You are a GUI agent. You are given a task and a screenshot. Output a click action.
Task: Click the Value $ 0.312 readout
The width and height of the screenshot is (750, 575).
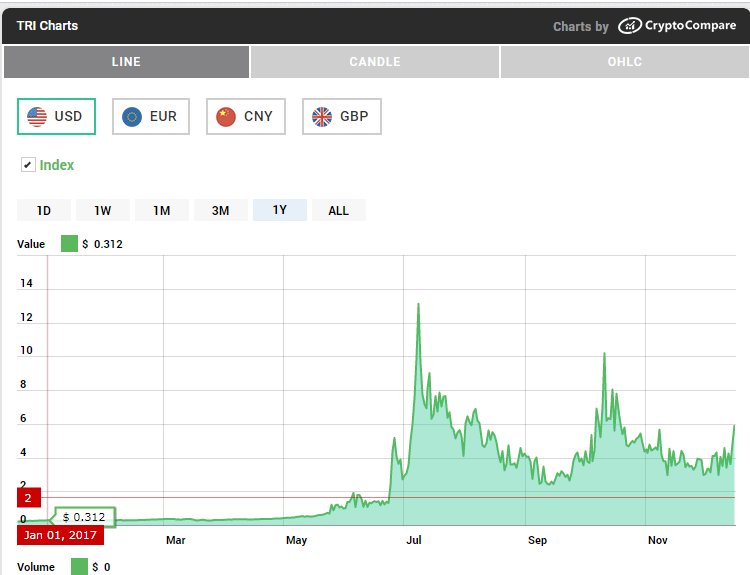[x=102, y=244]
